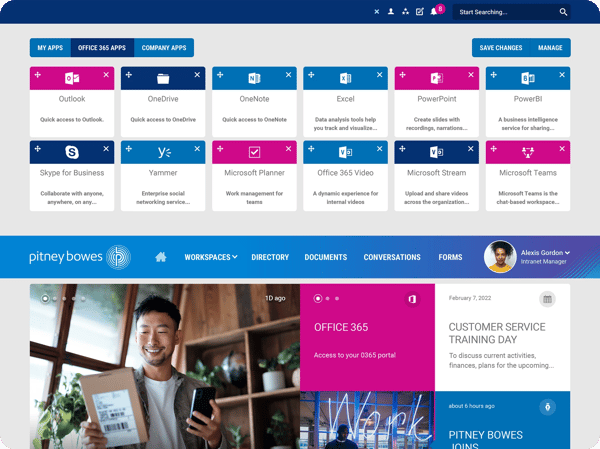Select first dot of the photo carousel

tap(45, 298)
